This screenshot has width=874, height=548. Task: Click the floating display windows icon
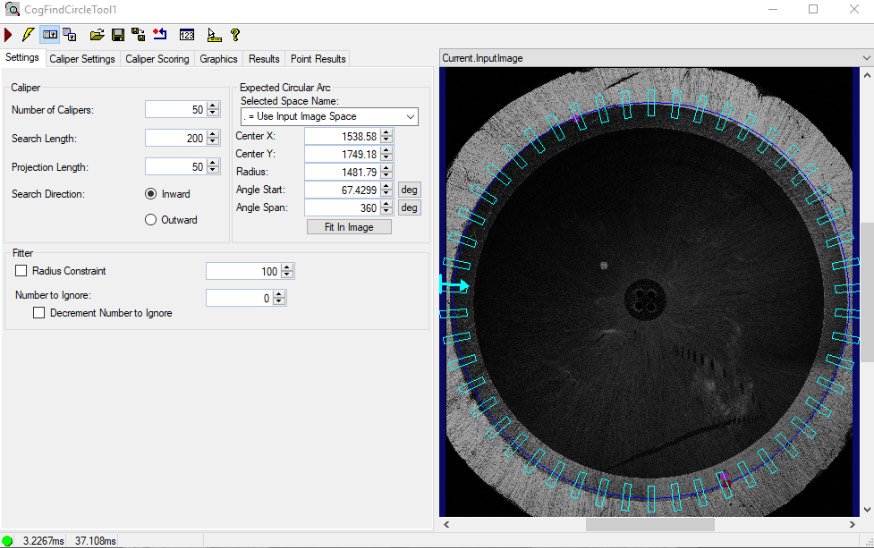(70, 35)
